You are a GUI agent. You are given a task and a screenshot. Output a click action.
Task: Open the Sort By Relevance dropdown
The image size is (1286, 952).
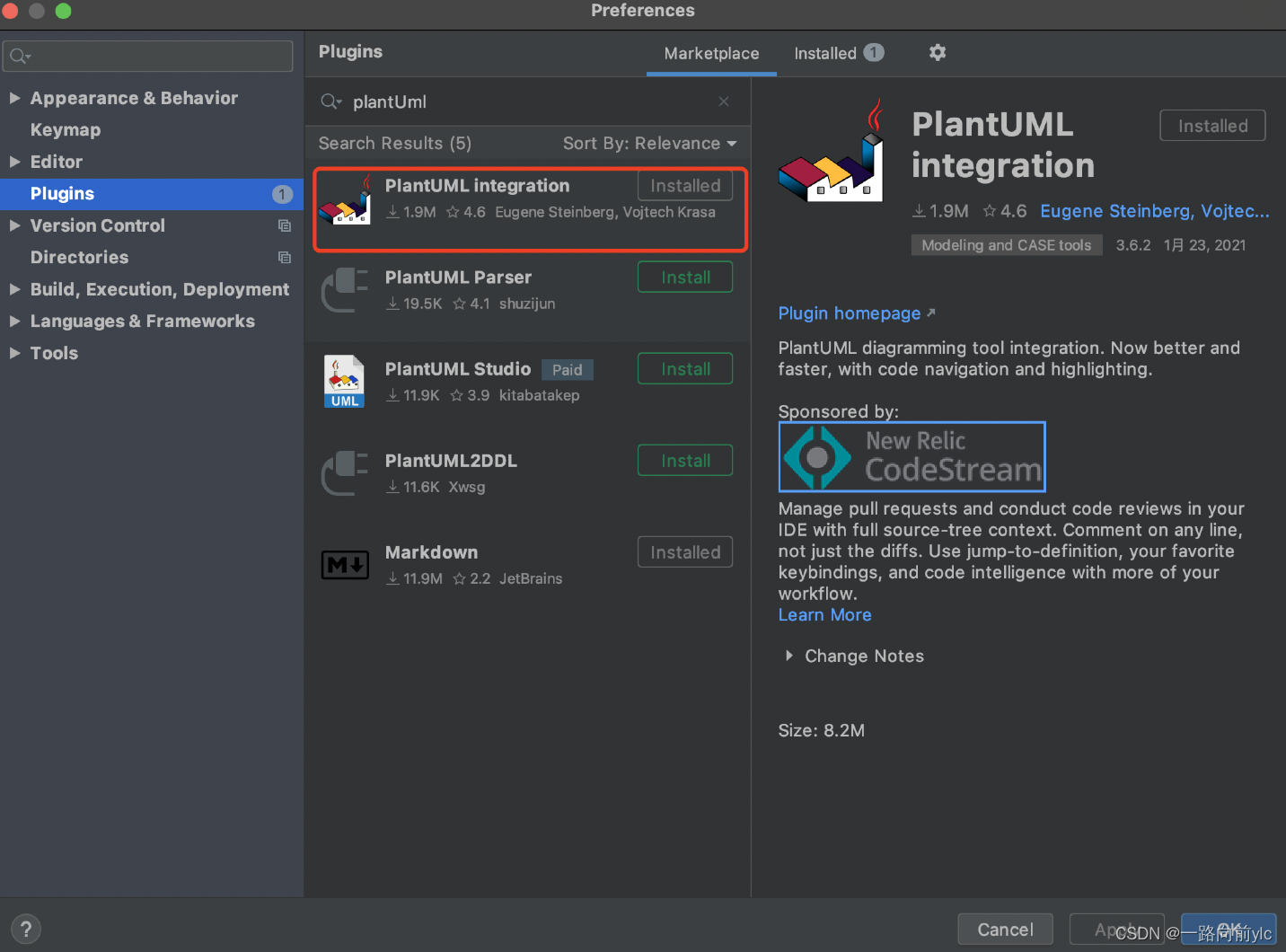[649, 143]
